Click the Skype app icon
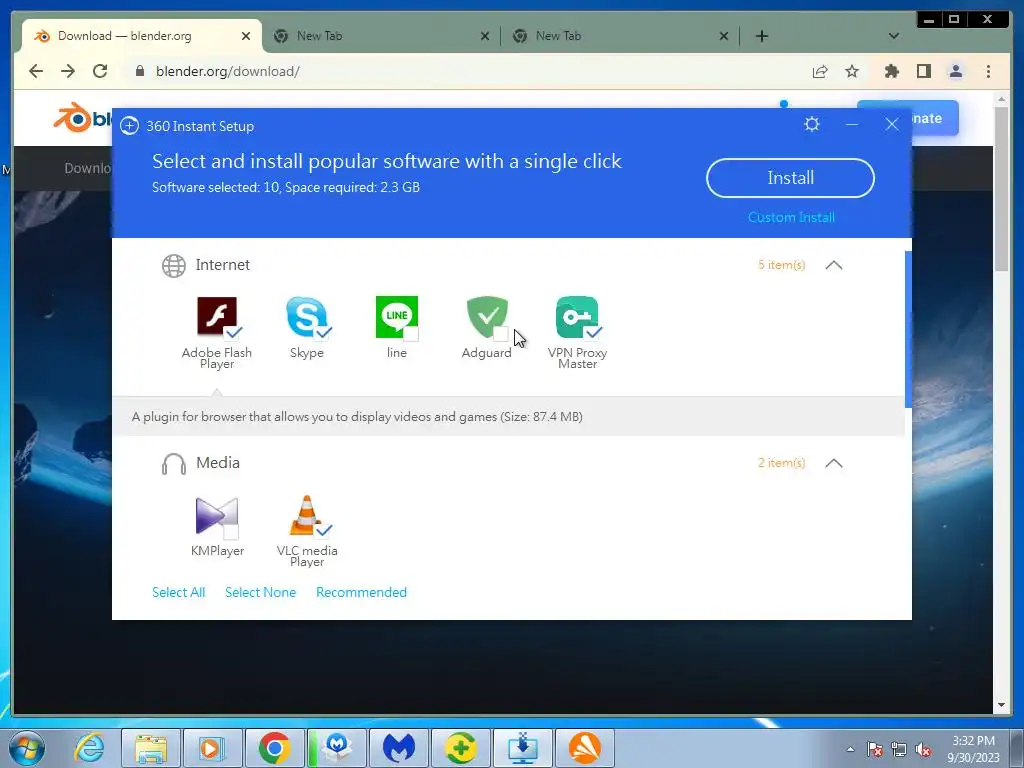Screen dimensions: 1024x768 pos(306,317)
